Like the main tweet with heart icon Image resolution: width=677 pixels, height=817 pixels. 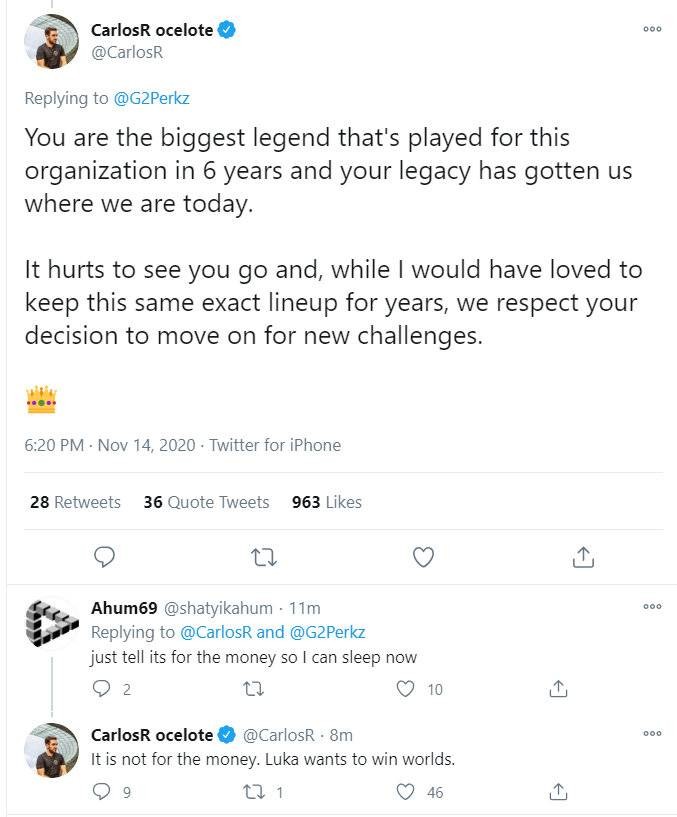point(424,555)
